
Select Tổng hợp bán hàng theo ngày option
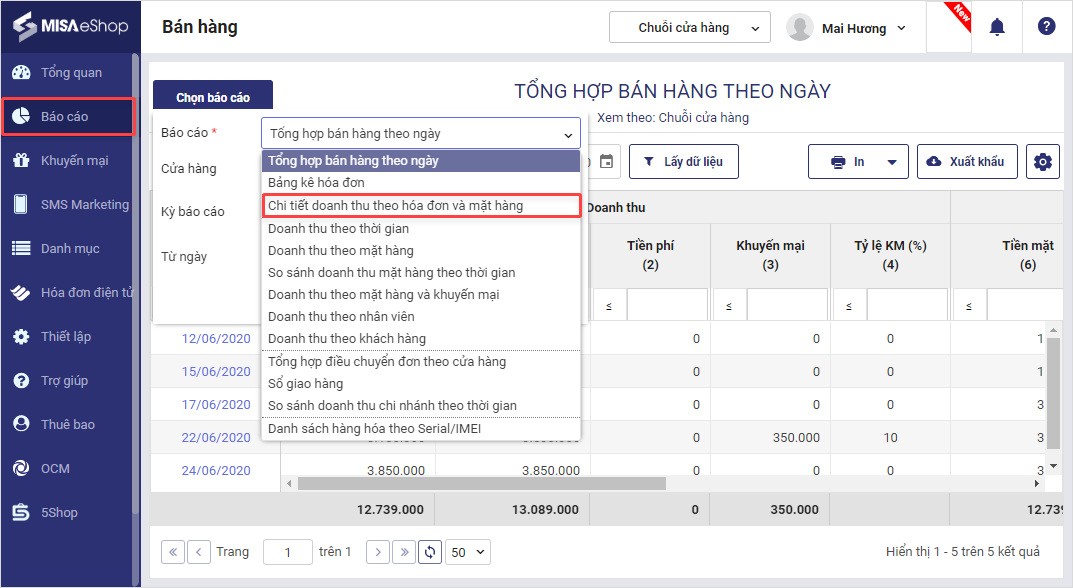pyautogui.click(x=421, y=161)
